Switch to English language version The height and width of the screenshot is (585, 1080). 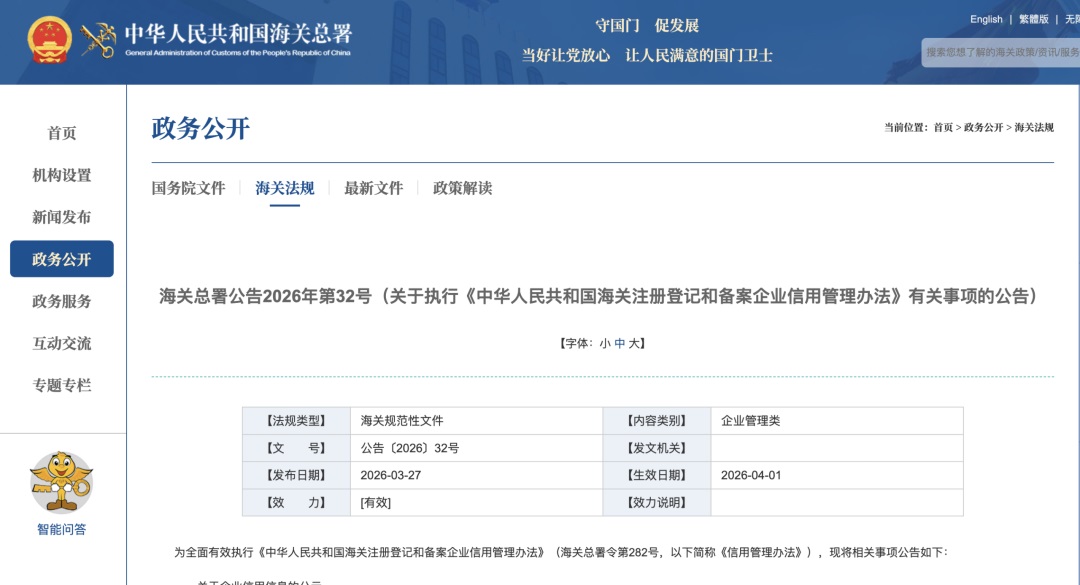985,19
